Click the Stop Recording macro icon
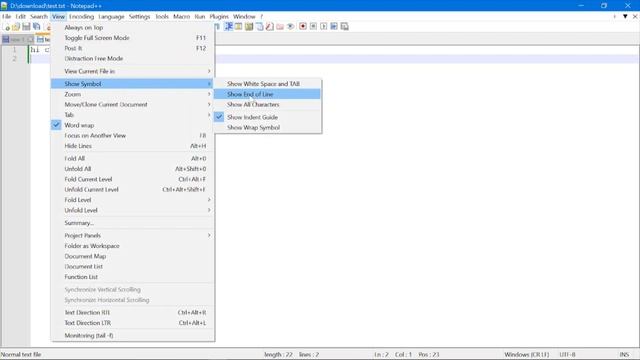The image size is (640, 360). point(313,27)
